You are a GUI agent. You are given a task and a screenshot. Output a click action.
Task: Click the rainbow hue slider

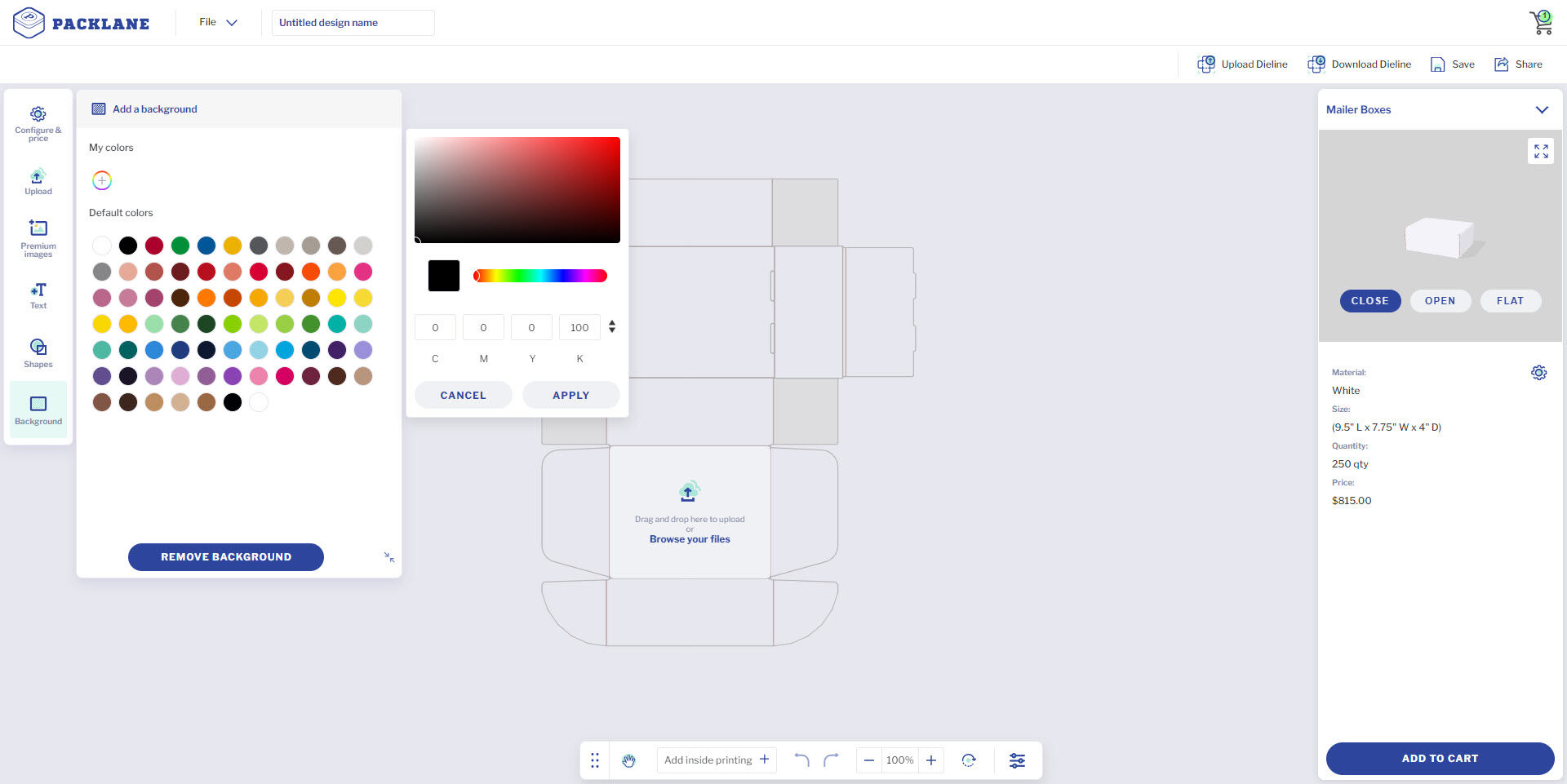click(x=539, y=276)
